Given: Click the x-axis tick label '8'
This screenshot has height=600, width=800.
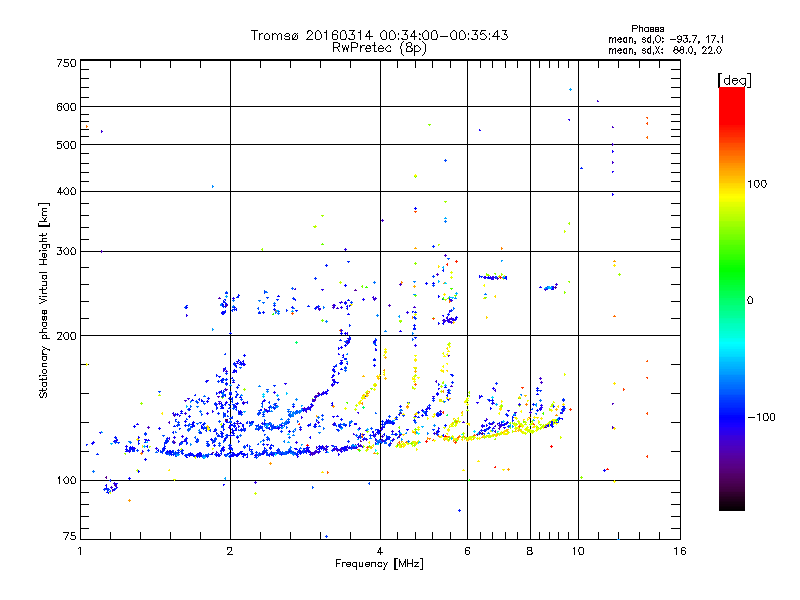Looking at the screenshot, I should [530, 551].
